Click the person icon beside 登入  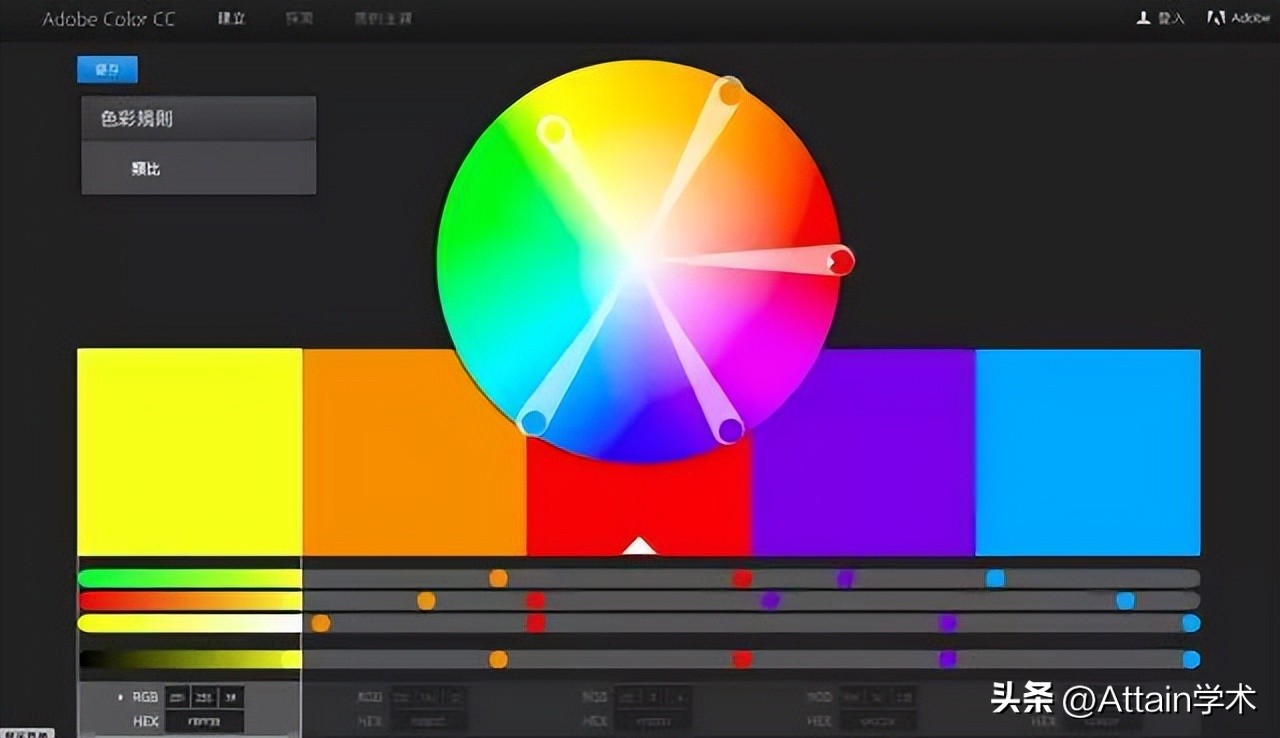pyautogui.click(x=1143, y=18)
